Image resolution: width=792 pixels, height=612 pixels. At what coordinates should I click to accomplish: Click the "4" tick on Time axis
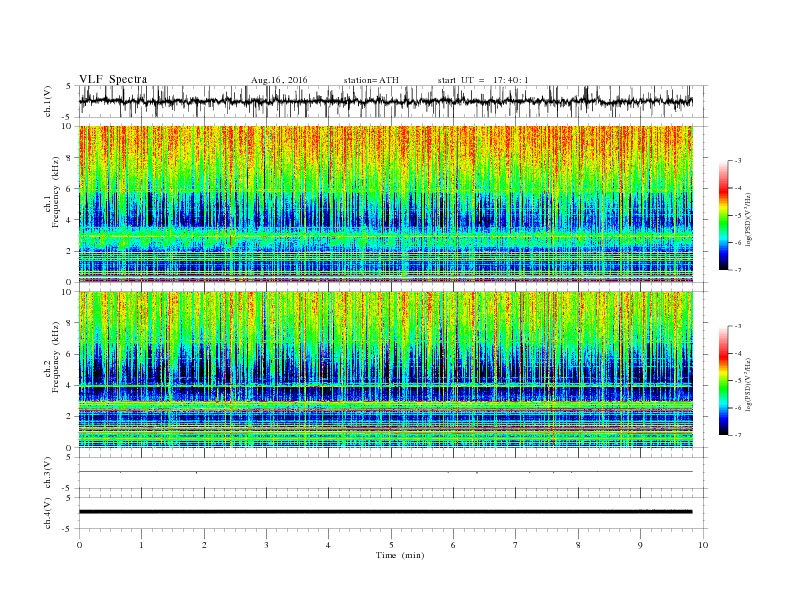coord(328,545)
